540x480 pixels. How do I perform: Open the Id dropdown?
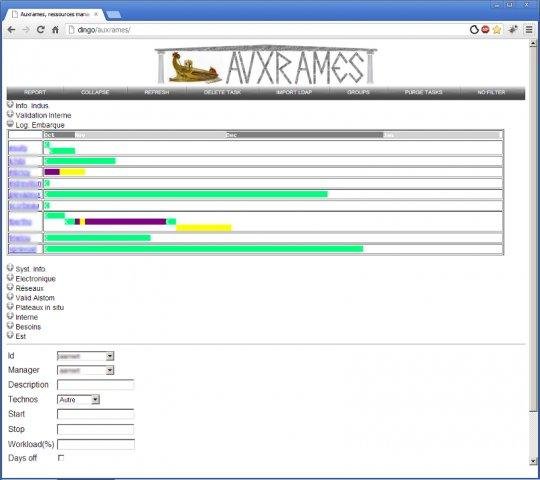85,356
